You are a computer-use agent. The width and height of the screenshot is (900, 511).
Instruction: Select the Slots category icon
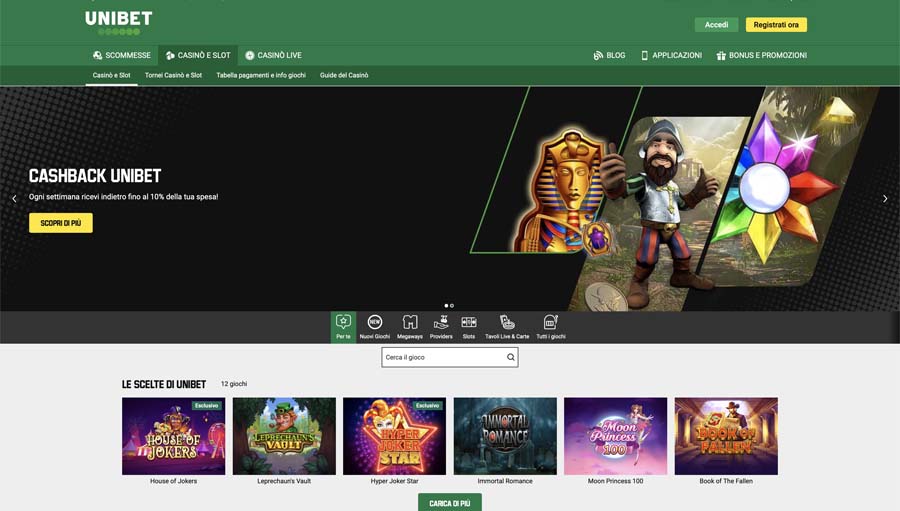coord(469,327)
